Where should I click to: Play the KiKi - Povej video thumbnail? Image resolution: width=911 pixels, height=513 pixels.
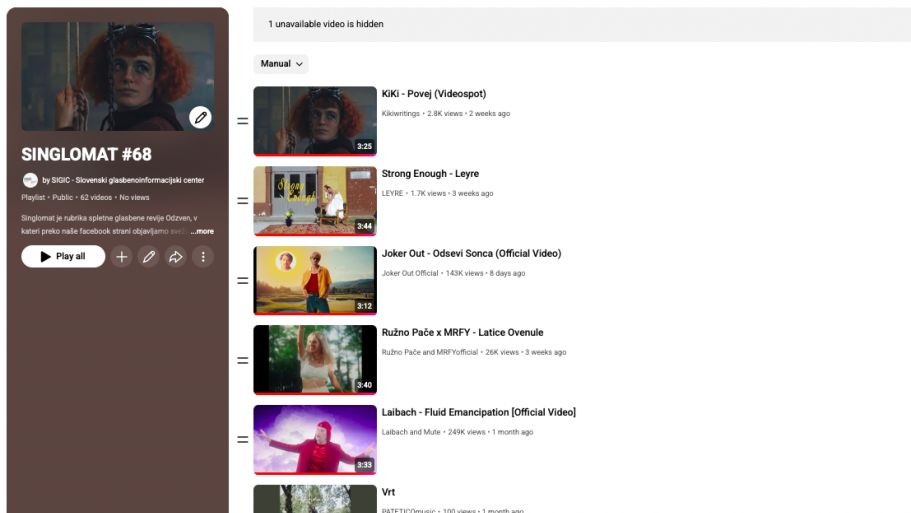(x=315, y=121)
